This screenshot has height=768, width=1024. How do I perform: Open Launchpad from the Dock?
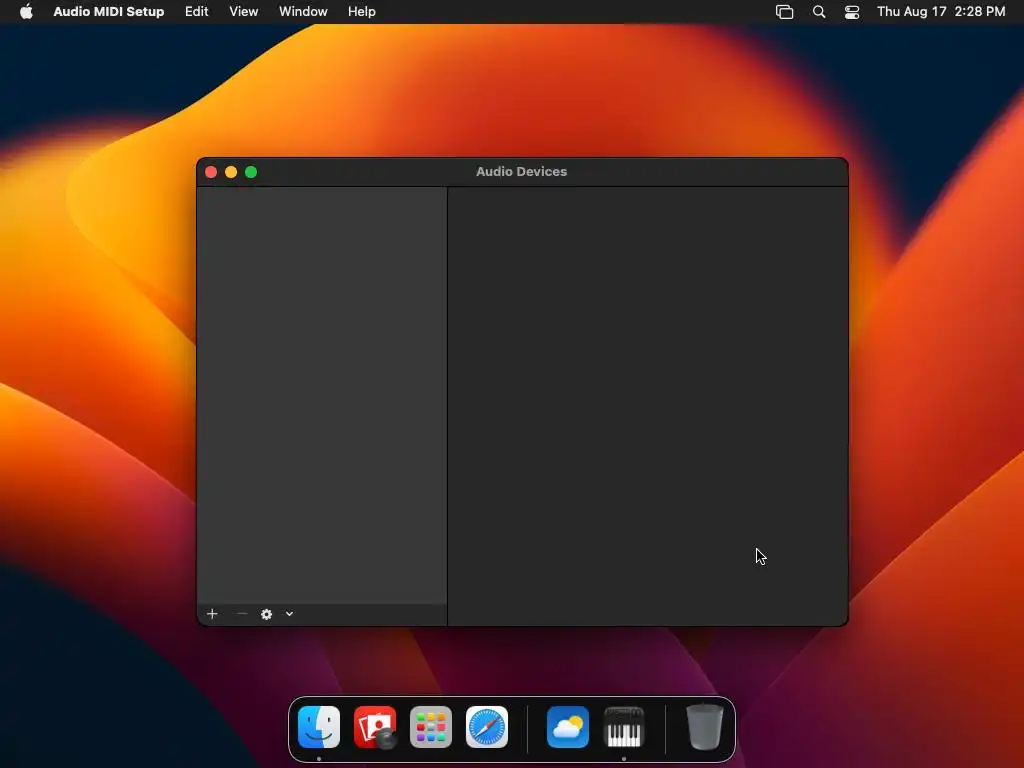[x=431, y=727]
